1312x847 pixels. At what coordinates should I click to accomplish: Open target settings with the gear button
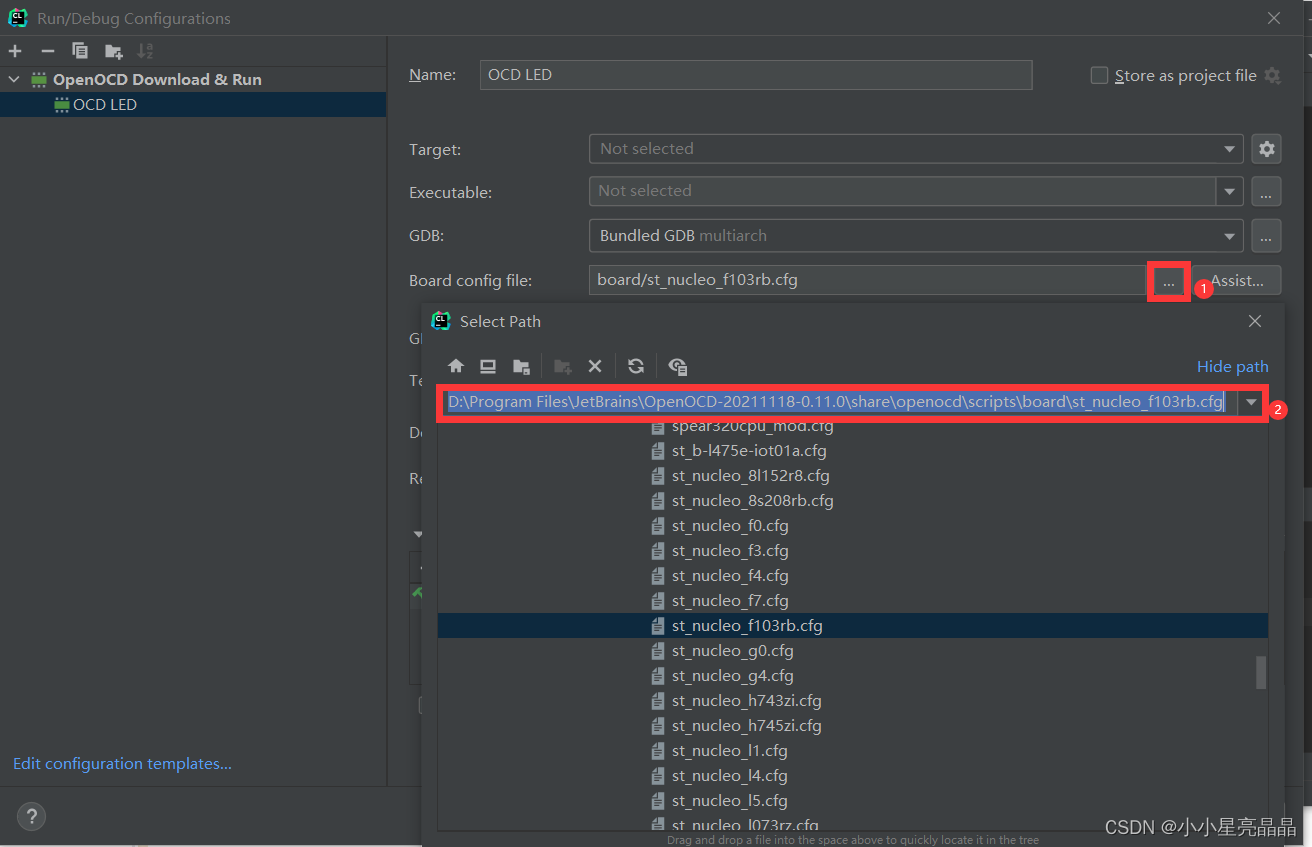click(1266, 149)
